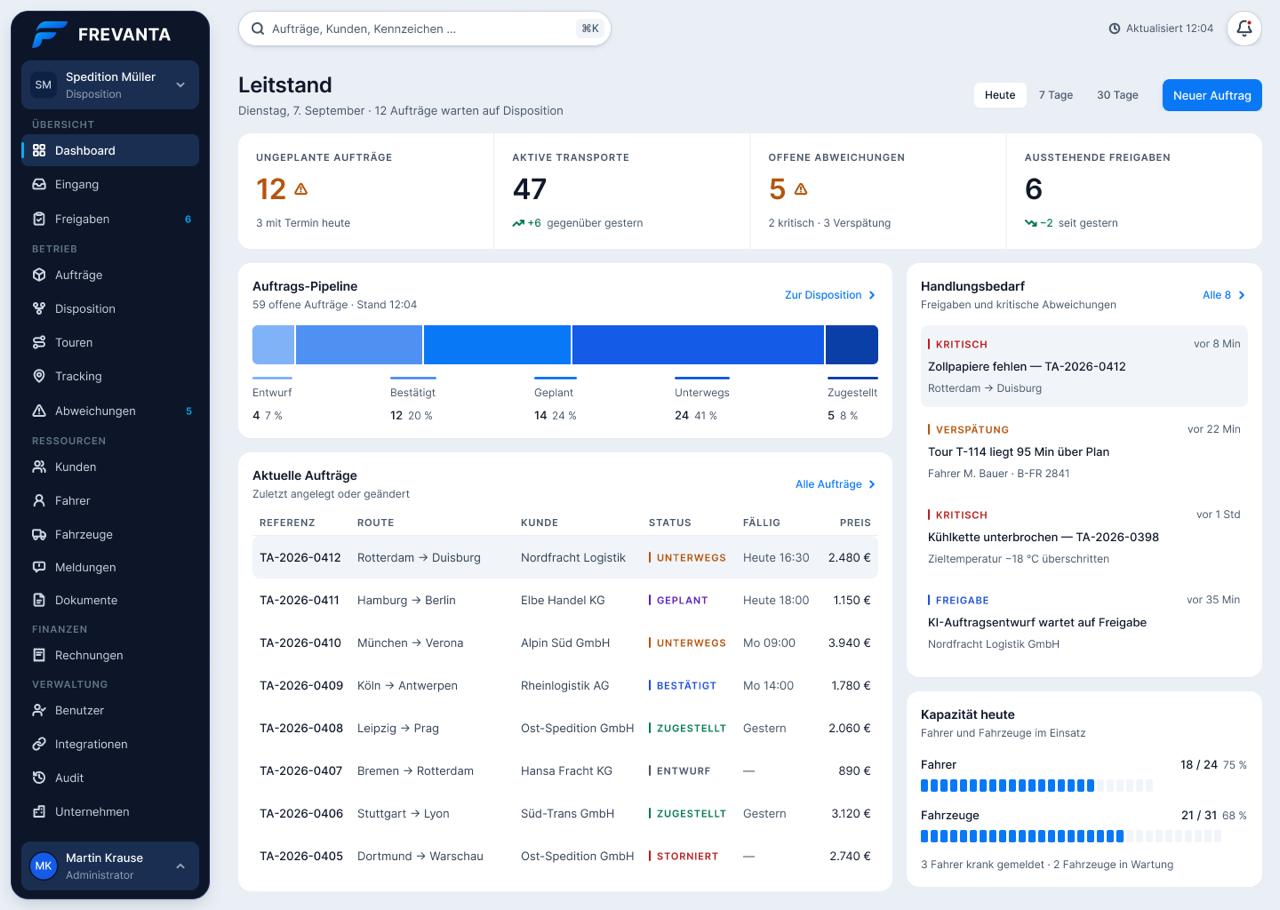
Task: Click the Unterwegs segment of pipeline bar
Action: pyautogui.click(x=698, y=344)
